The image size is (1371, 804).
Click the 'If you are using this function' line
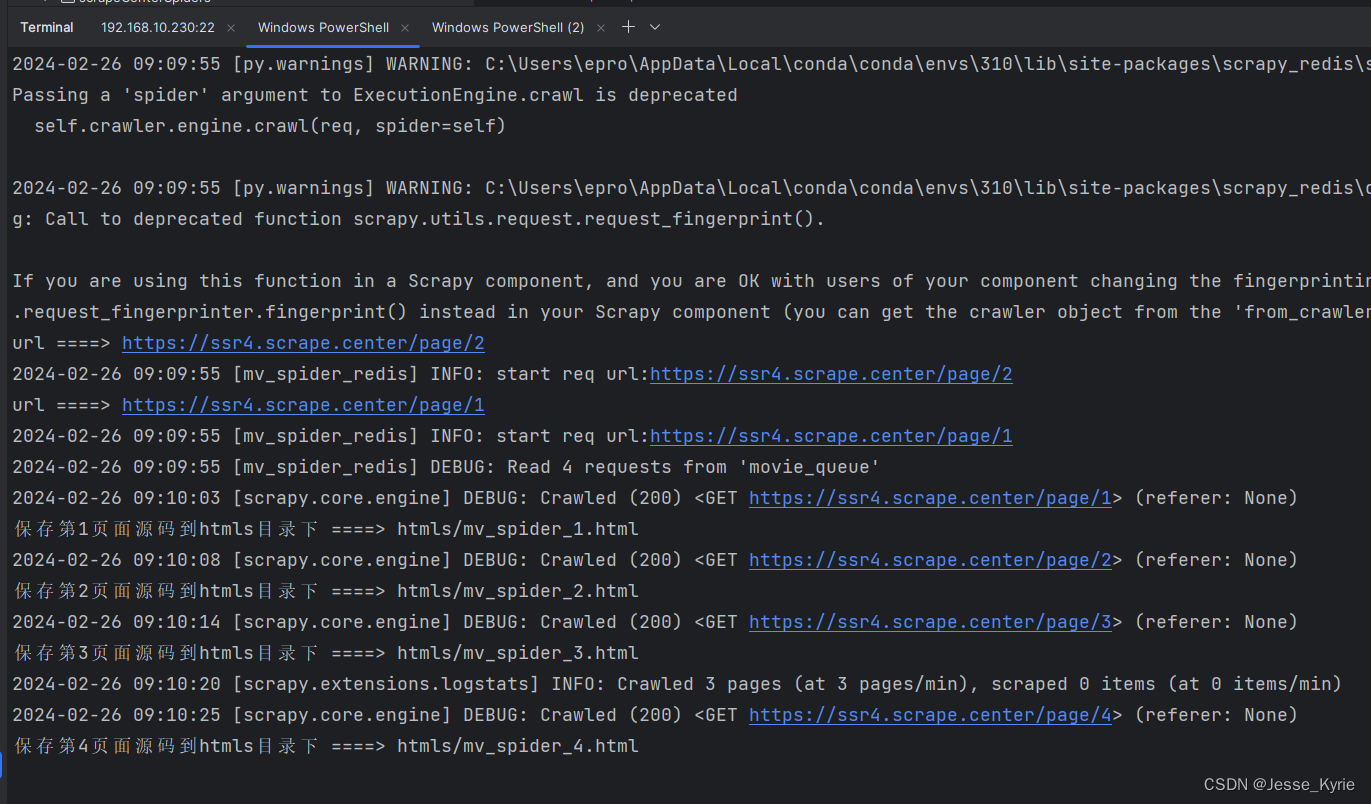(x=691, y=281)
